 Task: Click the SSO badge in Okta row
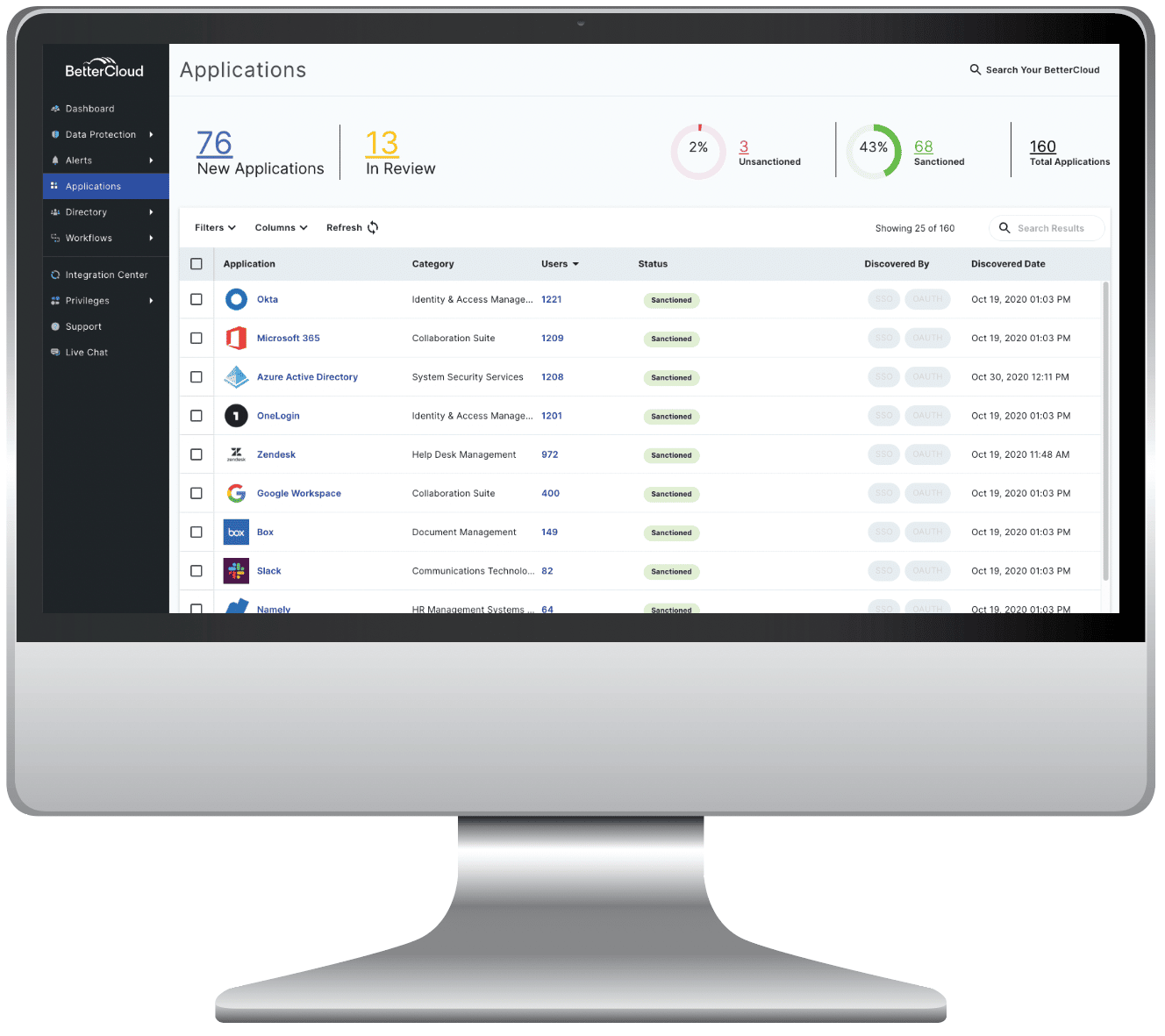click(883, 299)
